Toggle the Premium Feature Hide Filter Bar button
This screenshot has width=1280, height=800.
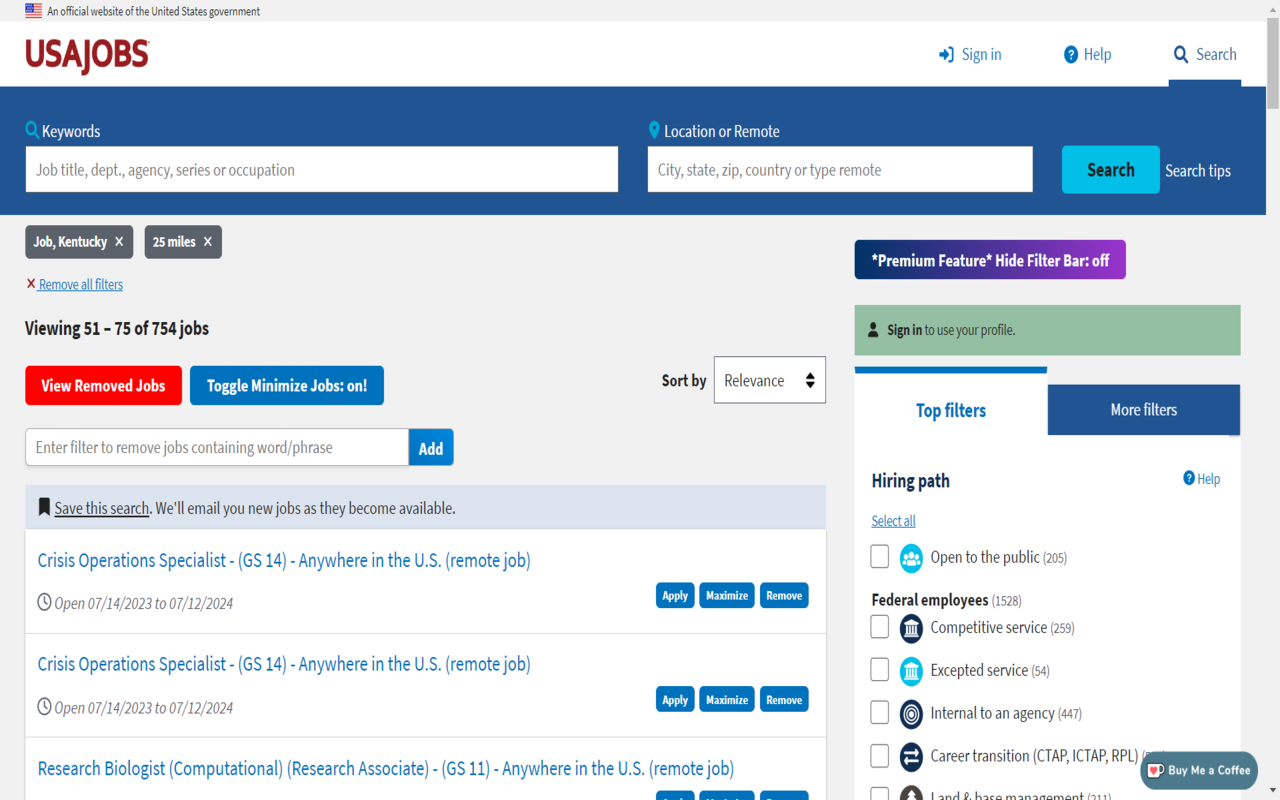click(x=990, y=260)
